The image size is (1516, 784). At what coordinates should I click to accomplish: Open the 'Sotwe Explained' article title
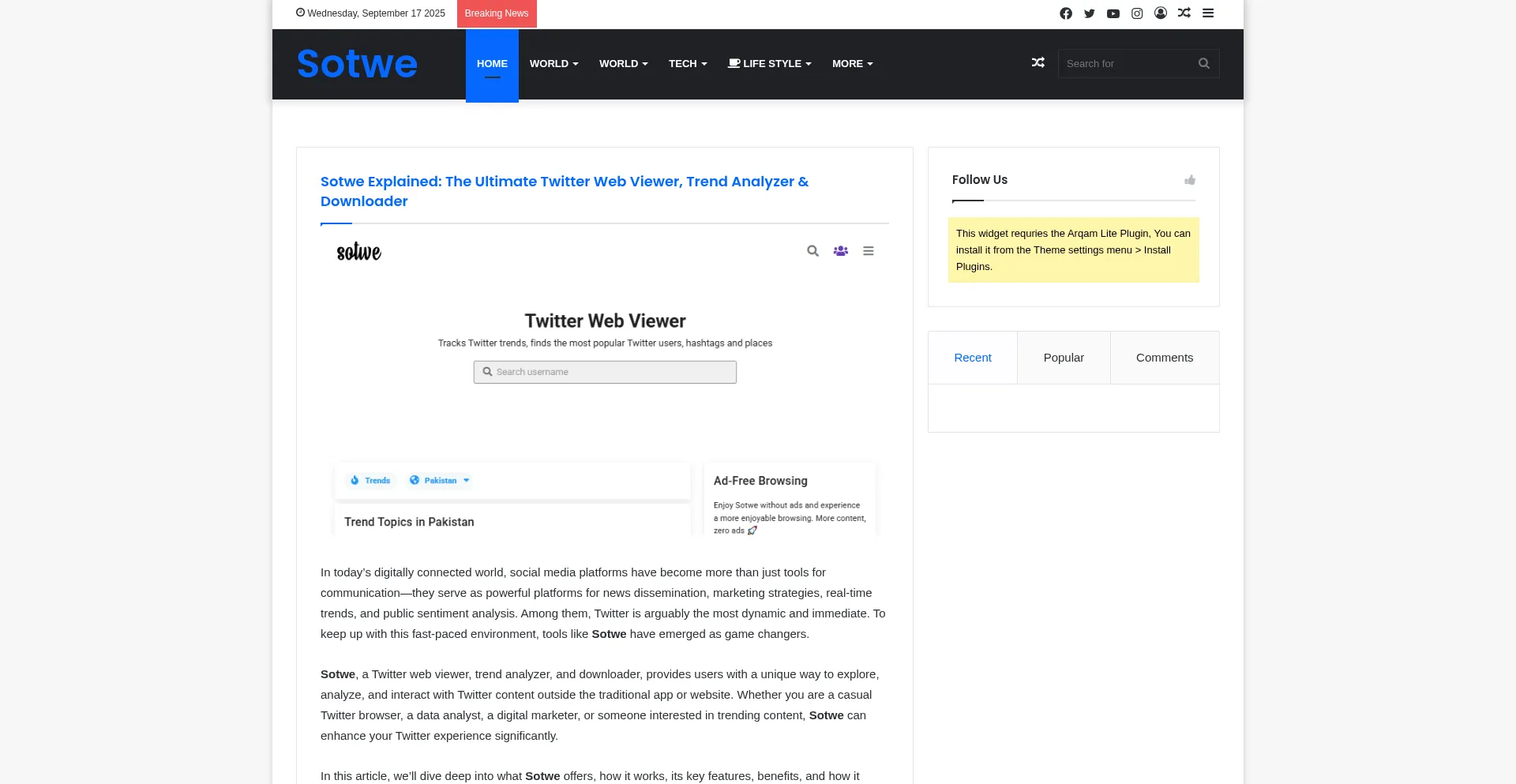tap(565, 191)
